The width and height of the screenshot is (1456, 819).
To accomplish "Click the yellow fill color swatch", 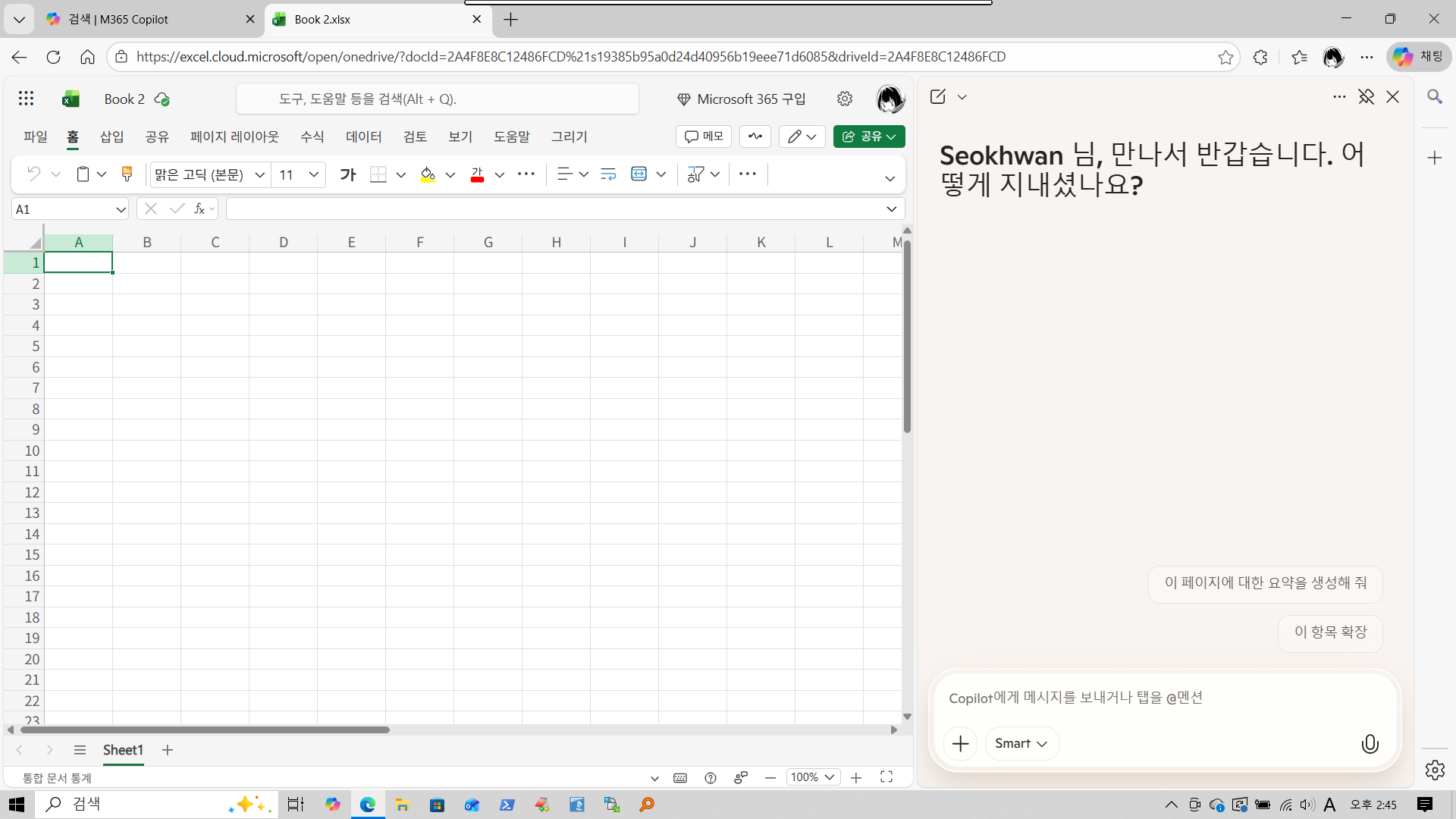I will (x=428, y=174).
